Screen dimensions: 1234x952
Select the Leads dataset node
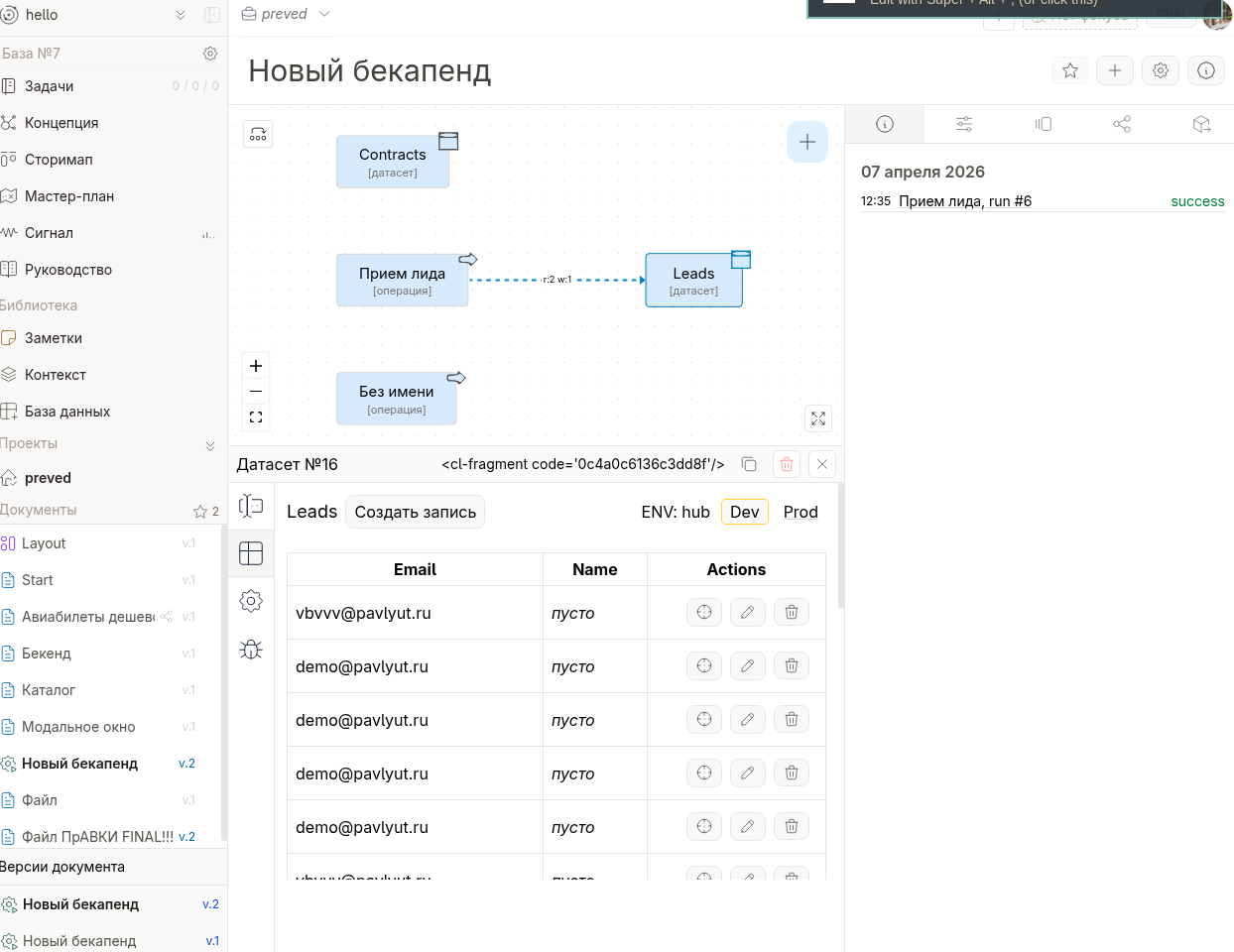tap(693, 280)
